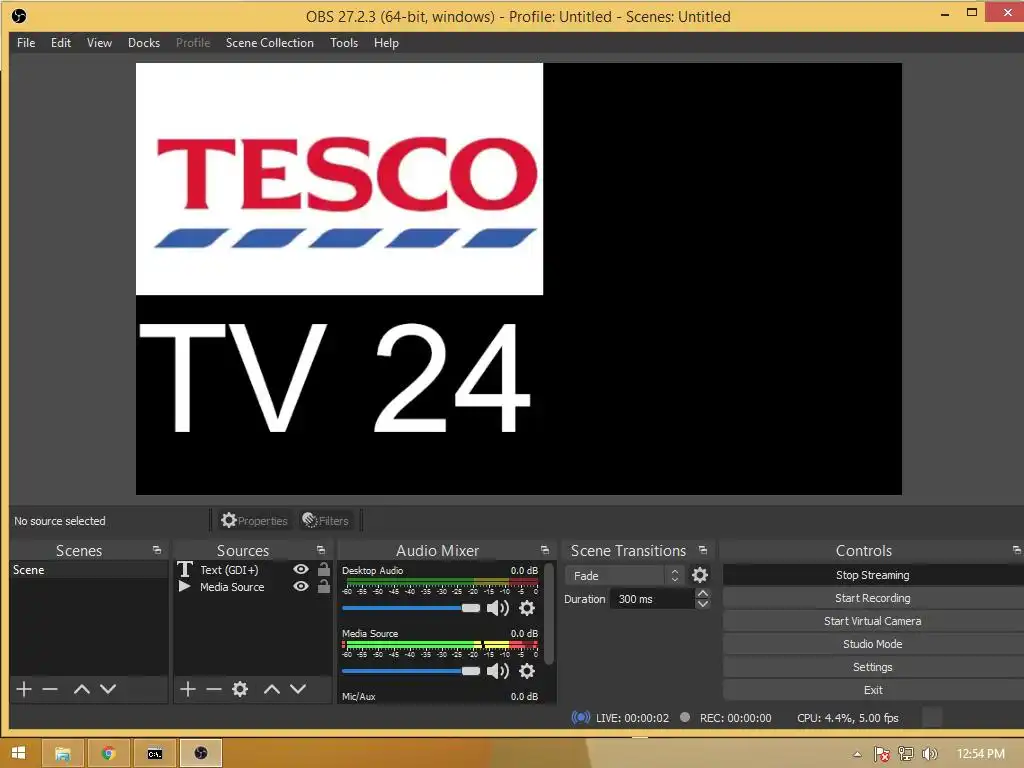1024x768 pixels.
Task: Pop out the Audio Mixer dock
Action: pos(545,550)
